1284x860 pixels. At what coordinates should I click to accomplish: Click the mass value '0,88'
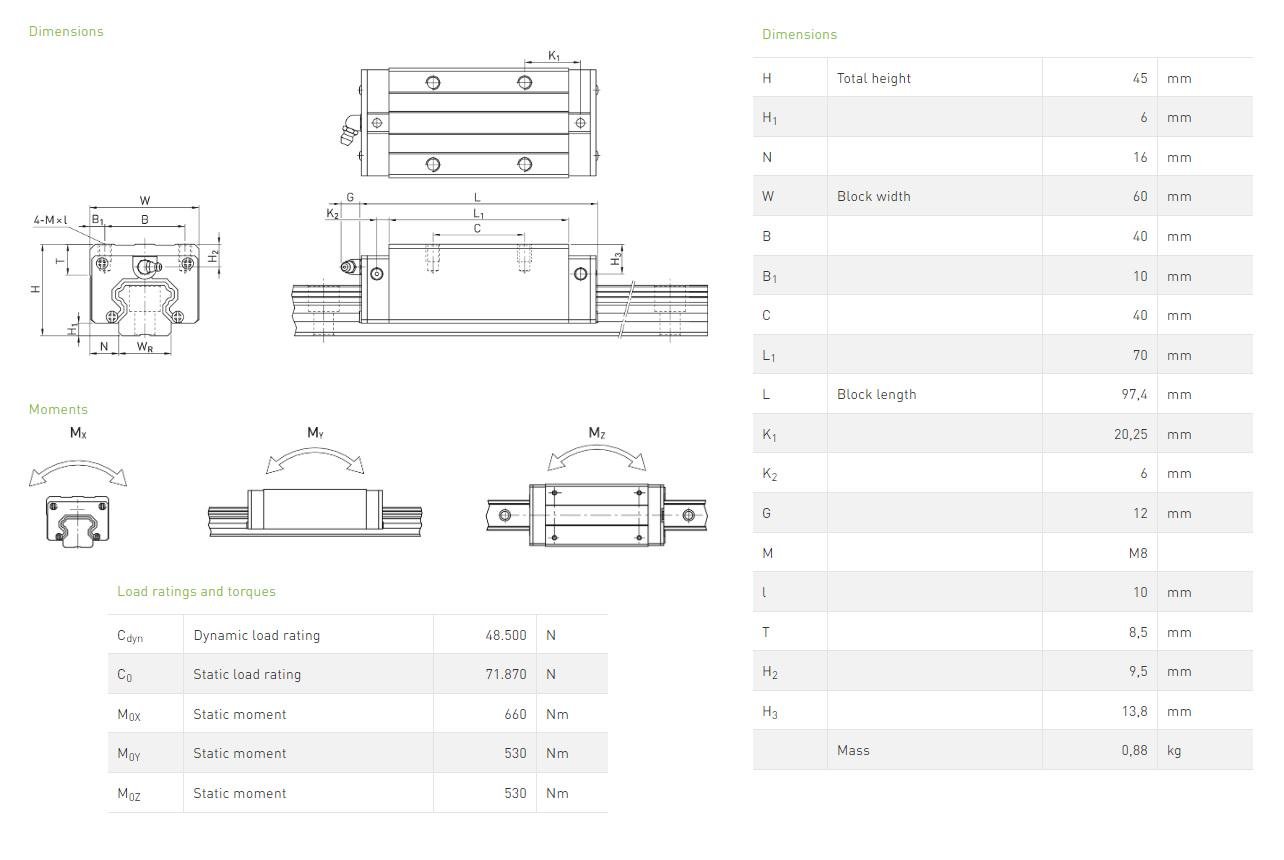(x=1135, y=750)
